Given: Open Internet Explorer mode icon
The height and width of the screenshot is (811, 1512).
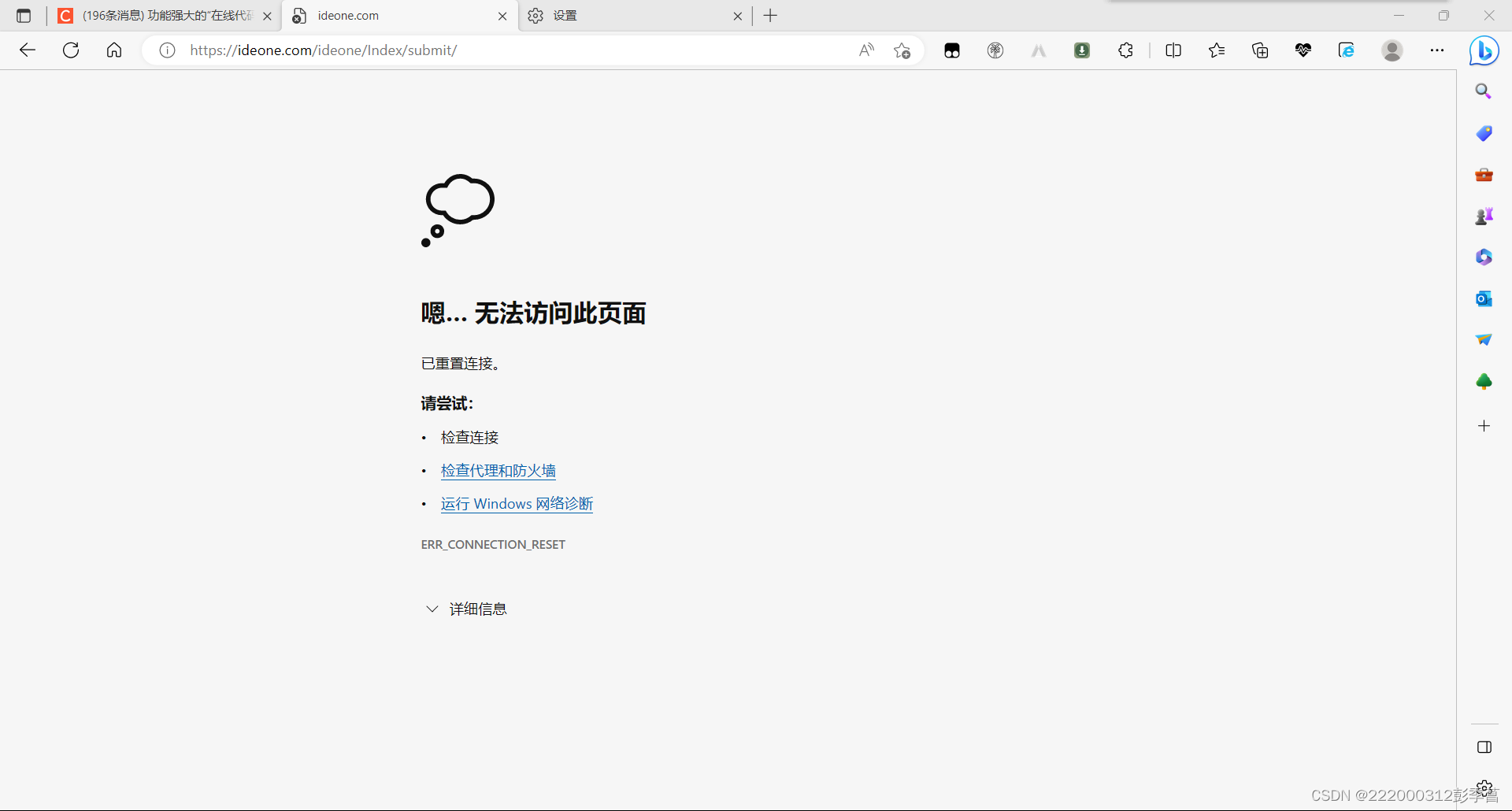Looking at the screenshot, I should [x=1347, y=50].
